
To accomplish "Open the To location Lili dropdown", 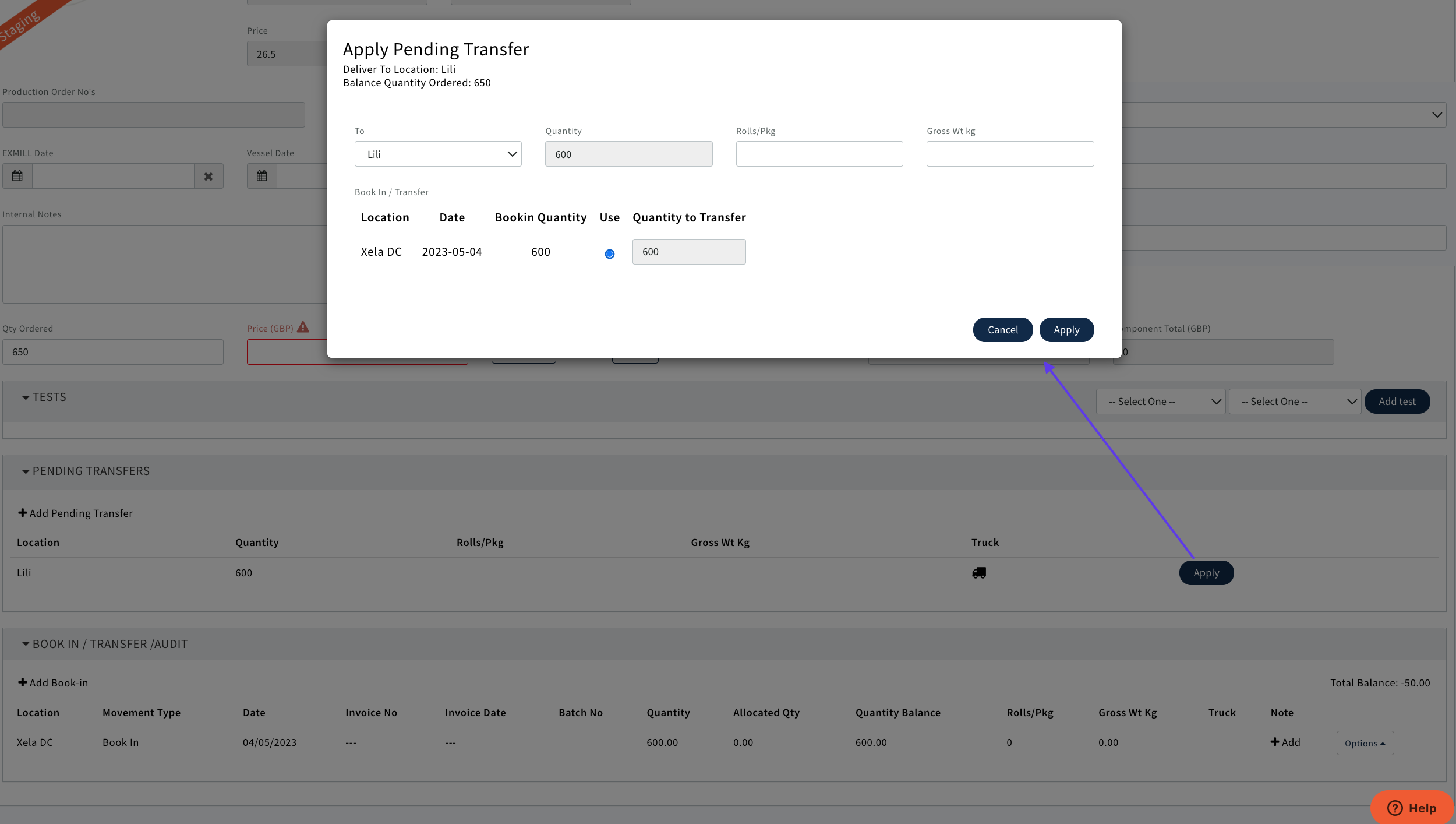I will (x=438, y=154).
